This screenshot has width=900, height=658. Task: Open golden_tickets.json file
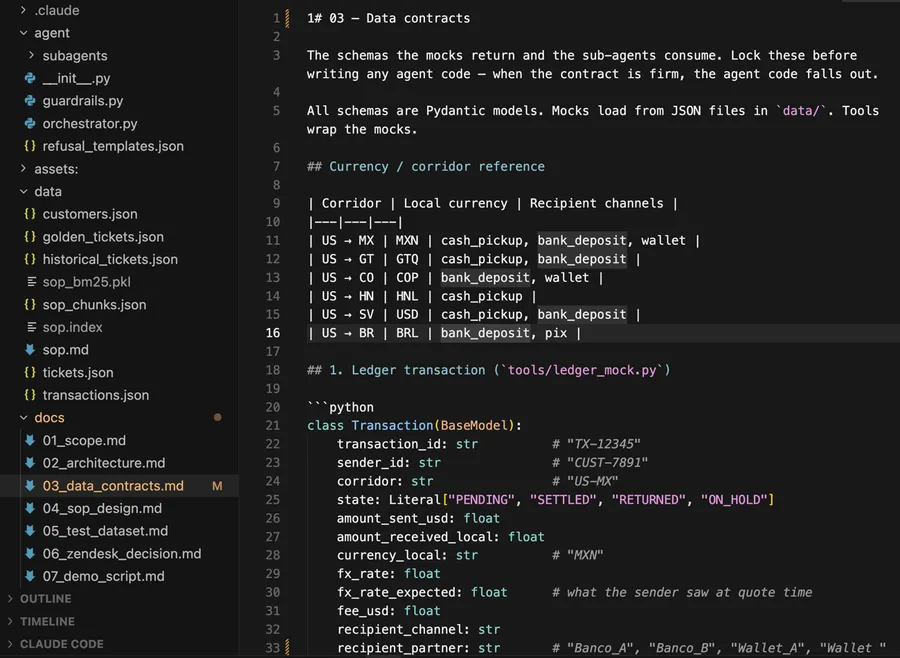[x=103, y=237]
